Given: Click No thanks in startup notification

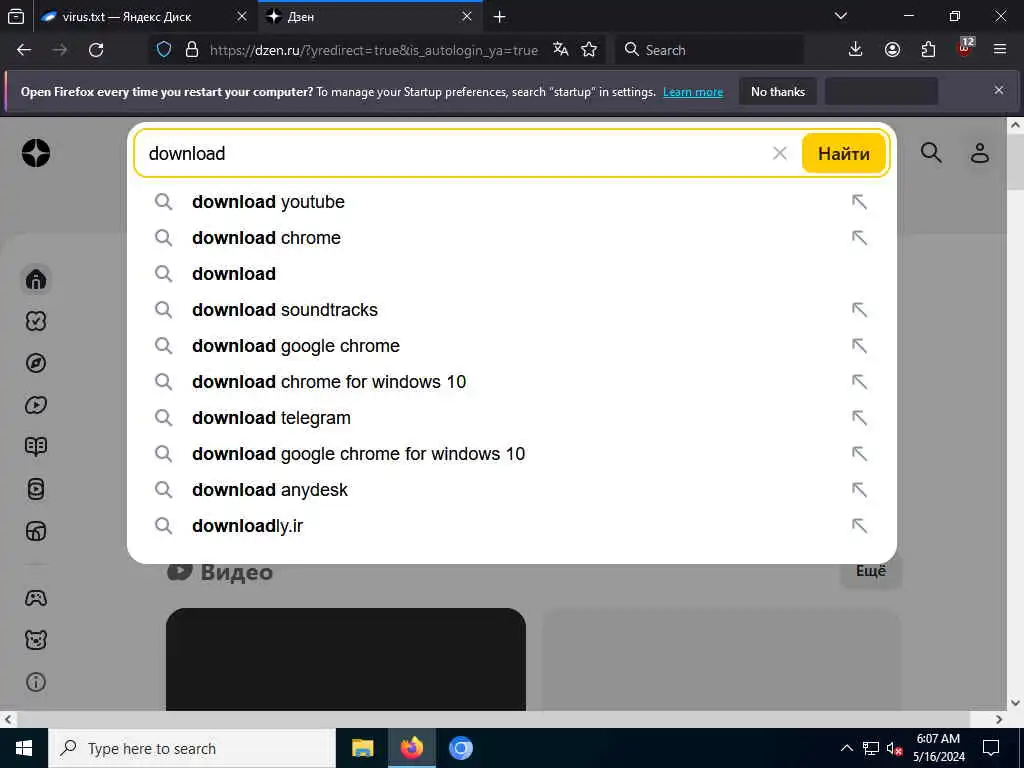Looking at the screenshot, I should [778, 91].
